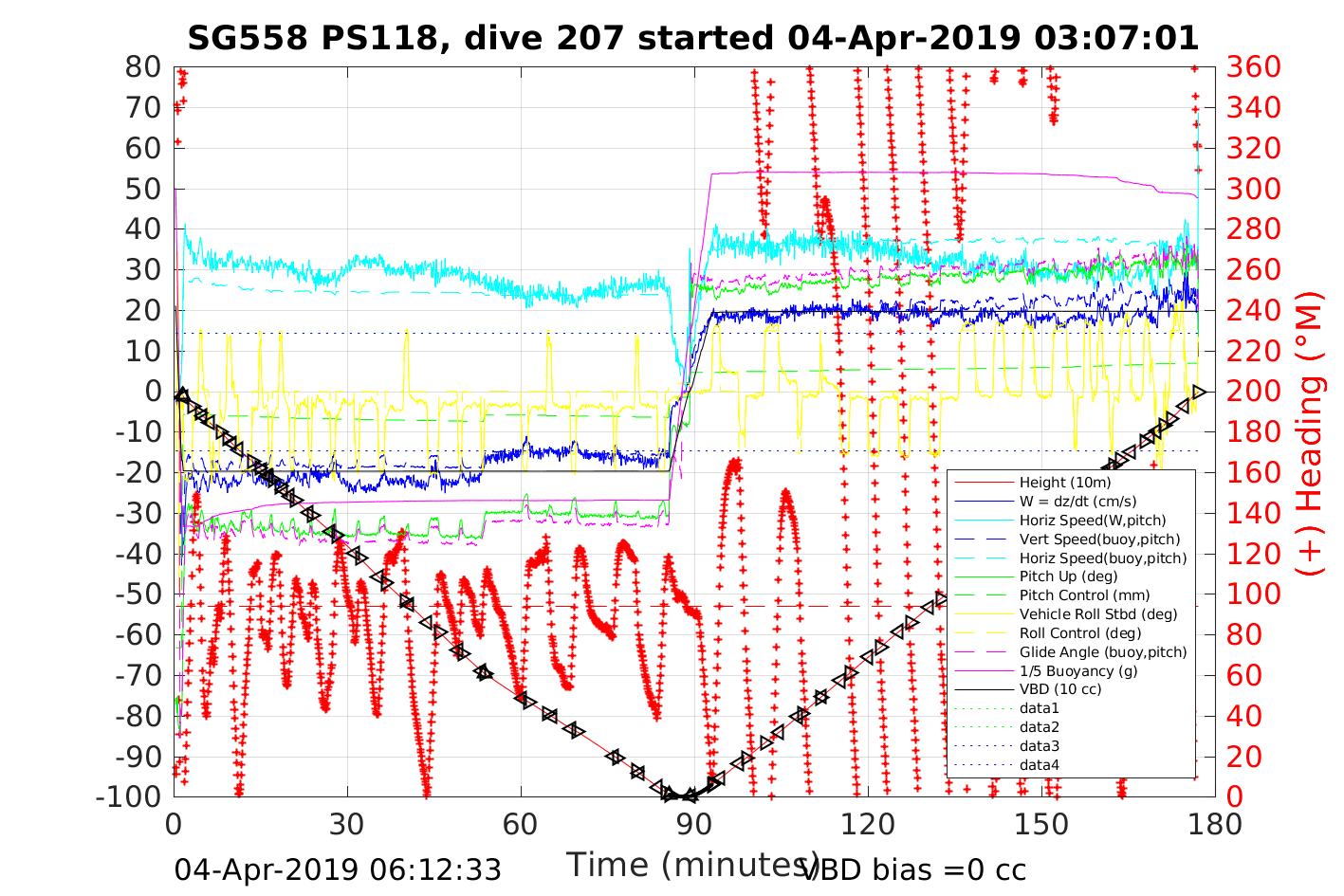Click Vehicle Roll Stbd (deg) in legend

1098,614
